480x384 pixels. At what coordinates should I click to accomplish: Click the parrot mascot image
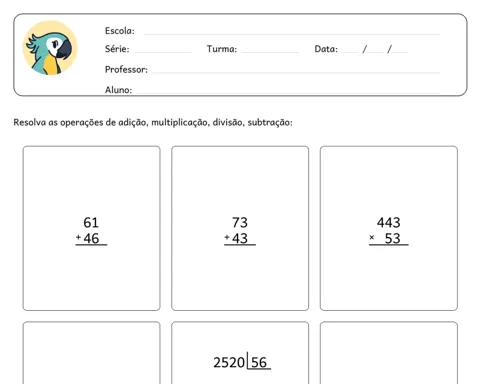50,48
